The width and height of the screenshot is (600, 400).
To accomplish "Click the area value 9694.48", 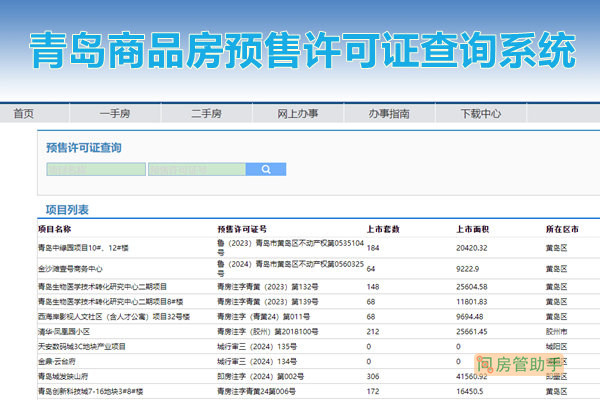I will [x=470, y=317].
